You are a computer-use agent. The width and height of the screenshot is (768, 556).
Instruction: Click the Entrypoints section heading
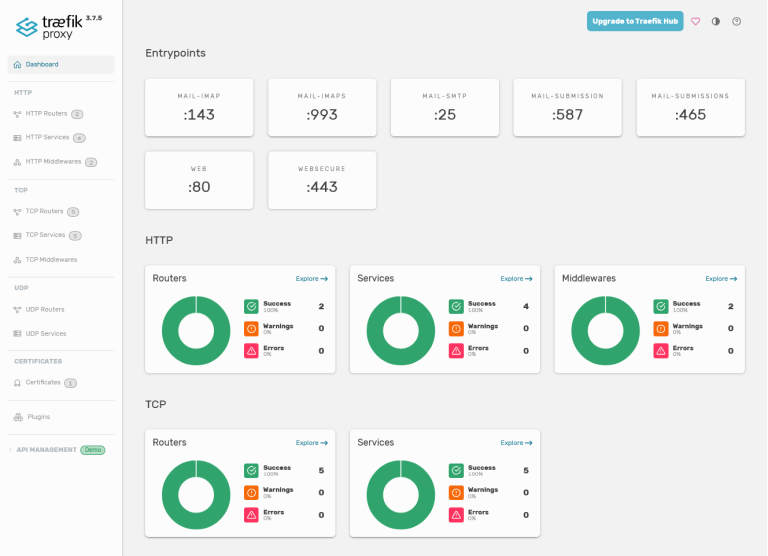(x=175, y=53)
